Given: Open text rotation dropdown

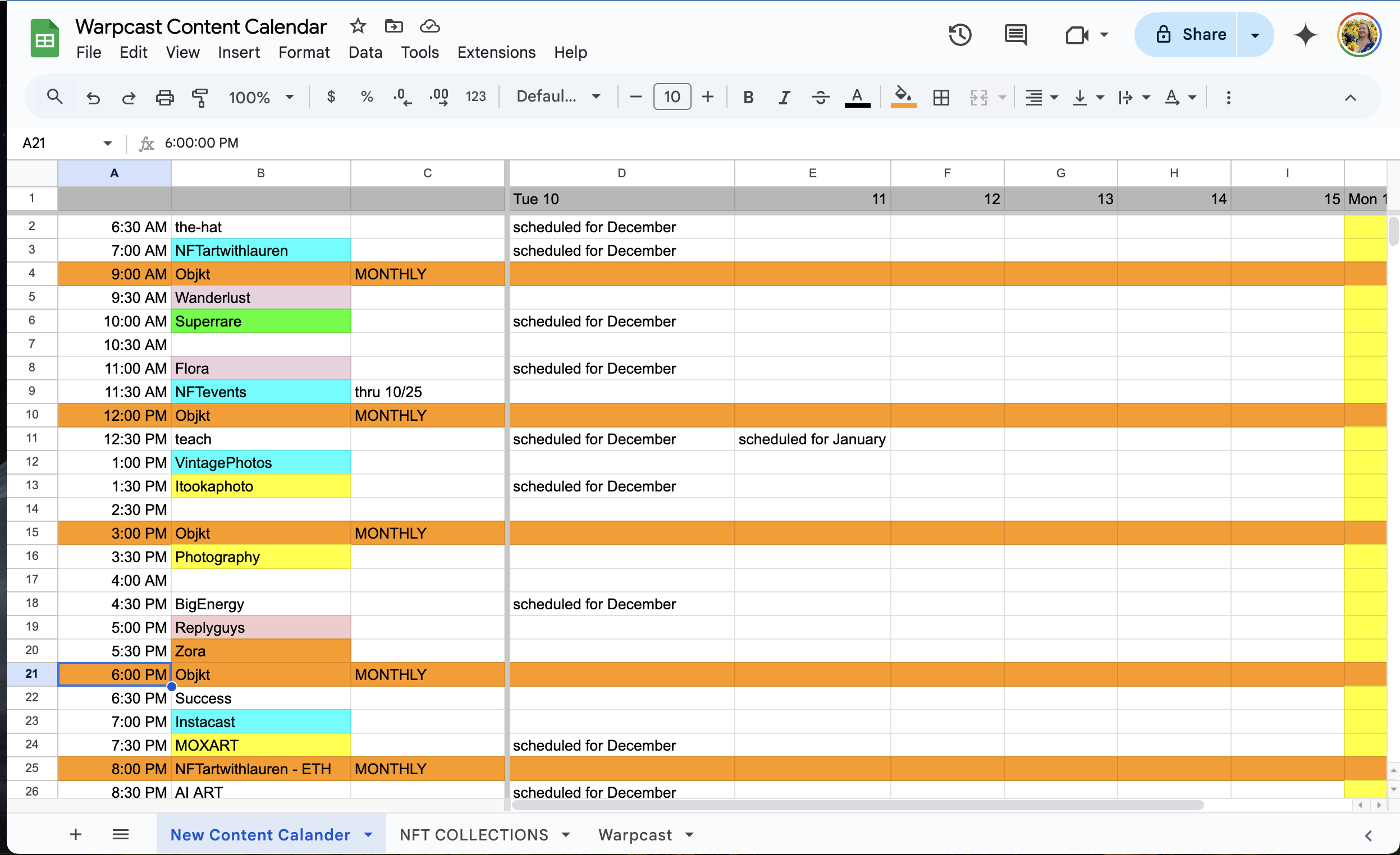Looking at the screenshot, I should tap(1180, 98).
